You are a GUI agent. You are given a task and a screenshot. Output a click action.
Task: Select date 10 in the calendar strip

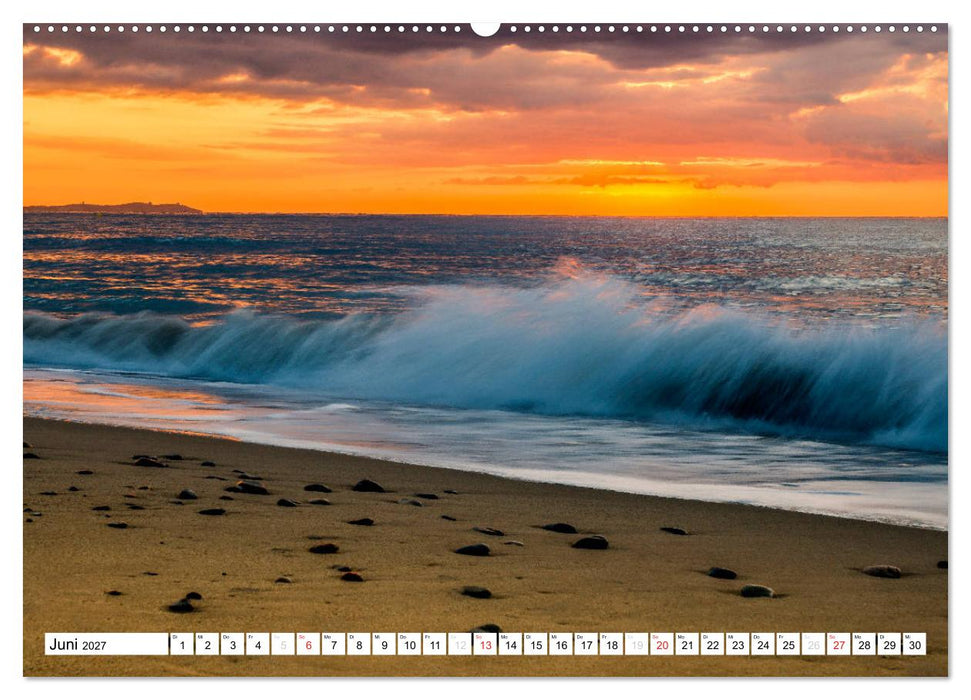coord(409,644)
